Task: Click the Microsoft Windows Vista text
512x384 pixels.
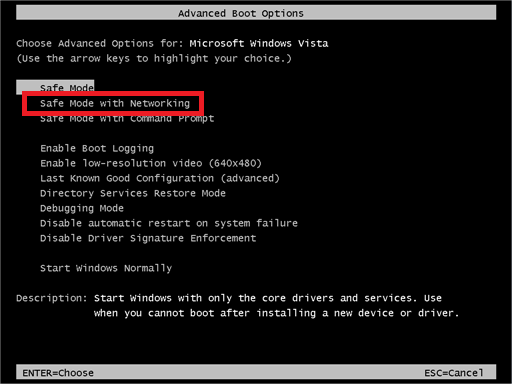Action: (259, 43)
